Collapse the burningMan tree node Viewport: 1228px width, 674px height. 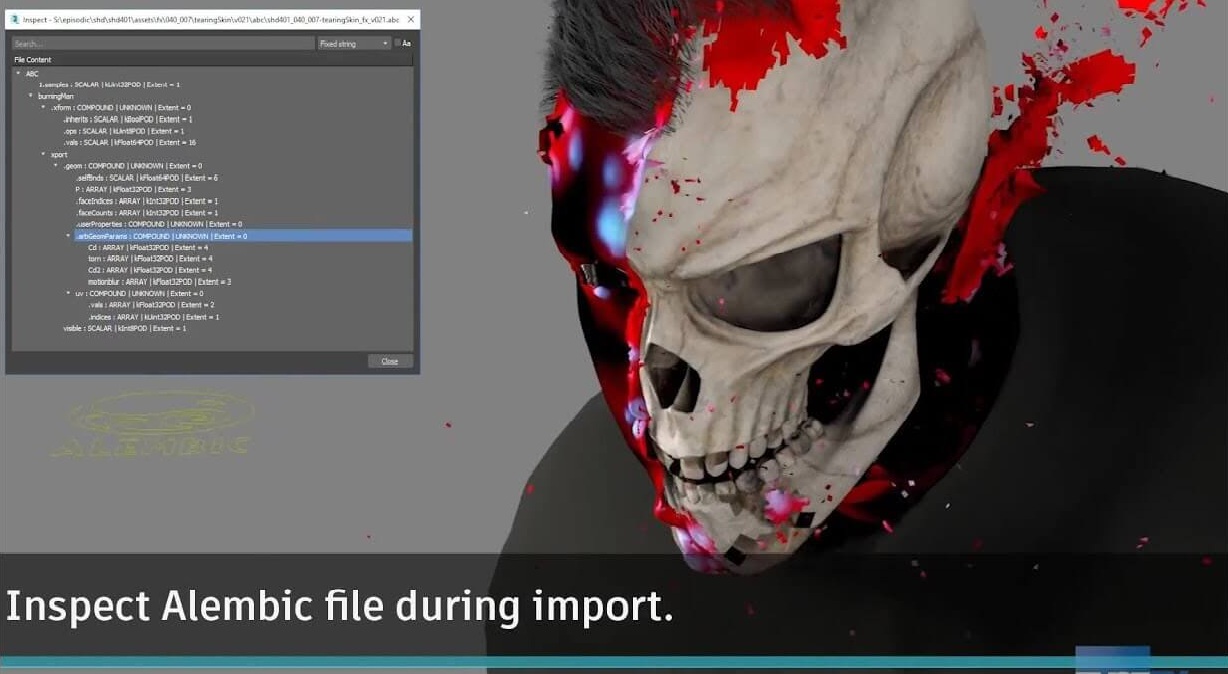(31, 96)
